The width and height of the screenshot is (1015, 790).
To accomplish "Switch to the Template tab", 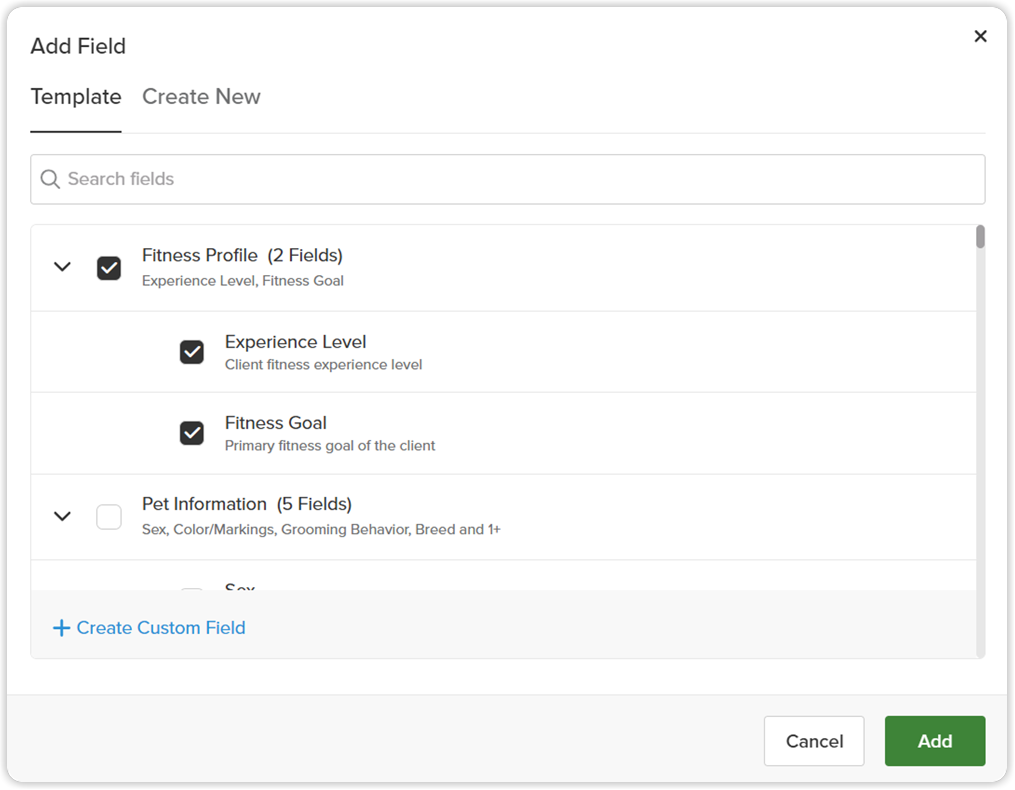I will click(76, 97).
